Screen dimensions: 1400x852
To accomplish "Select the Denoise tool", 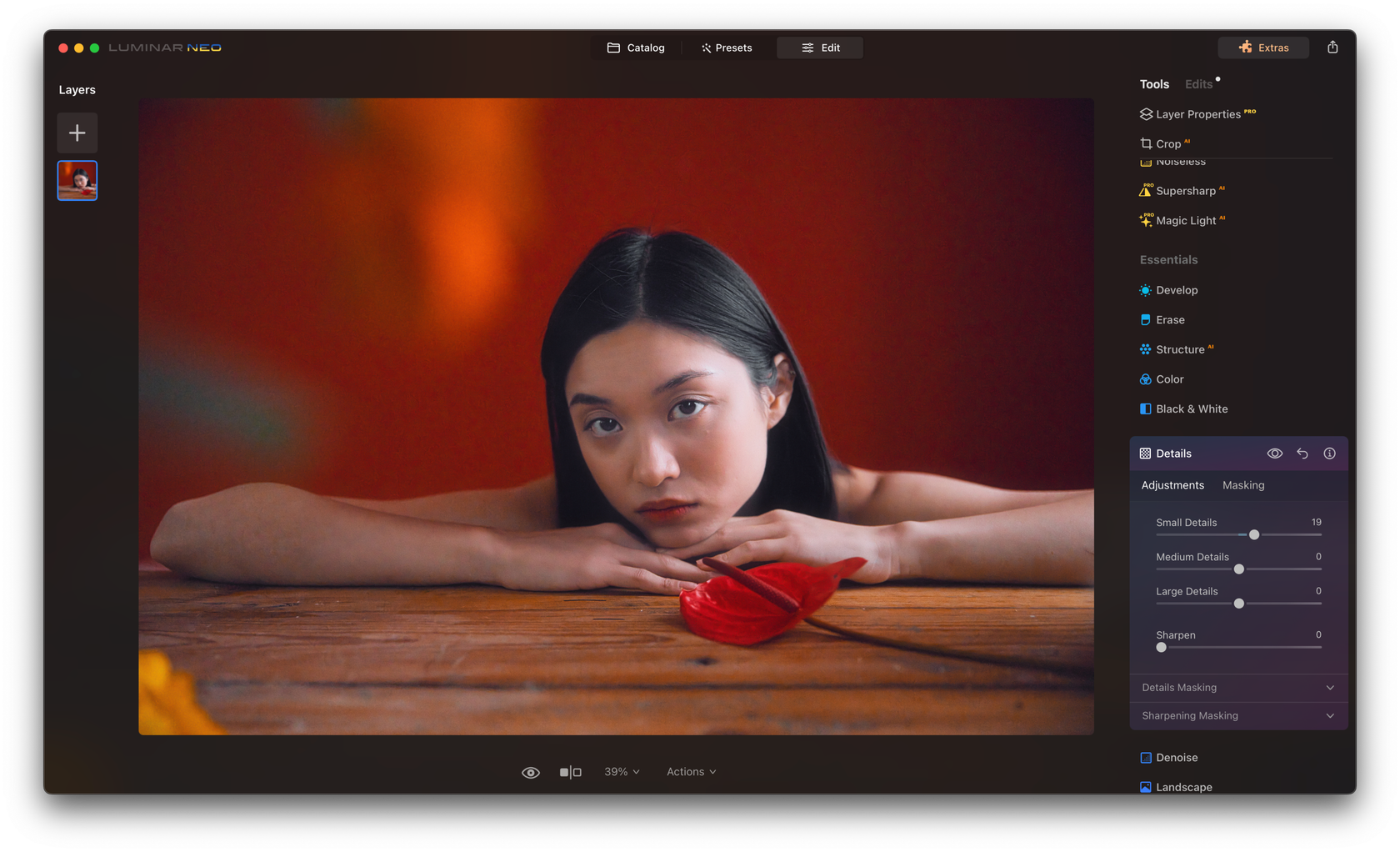I will pyautogui.click(x=1177, y=757).
